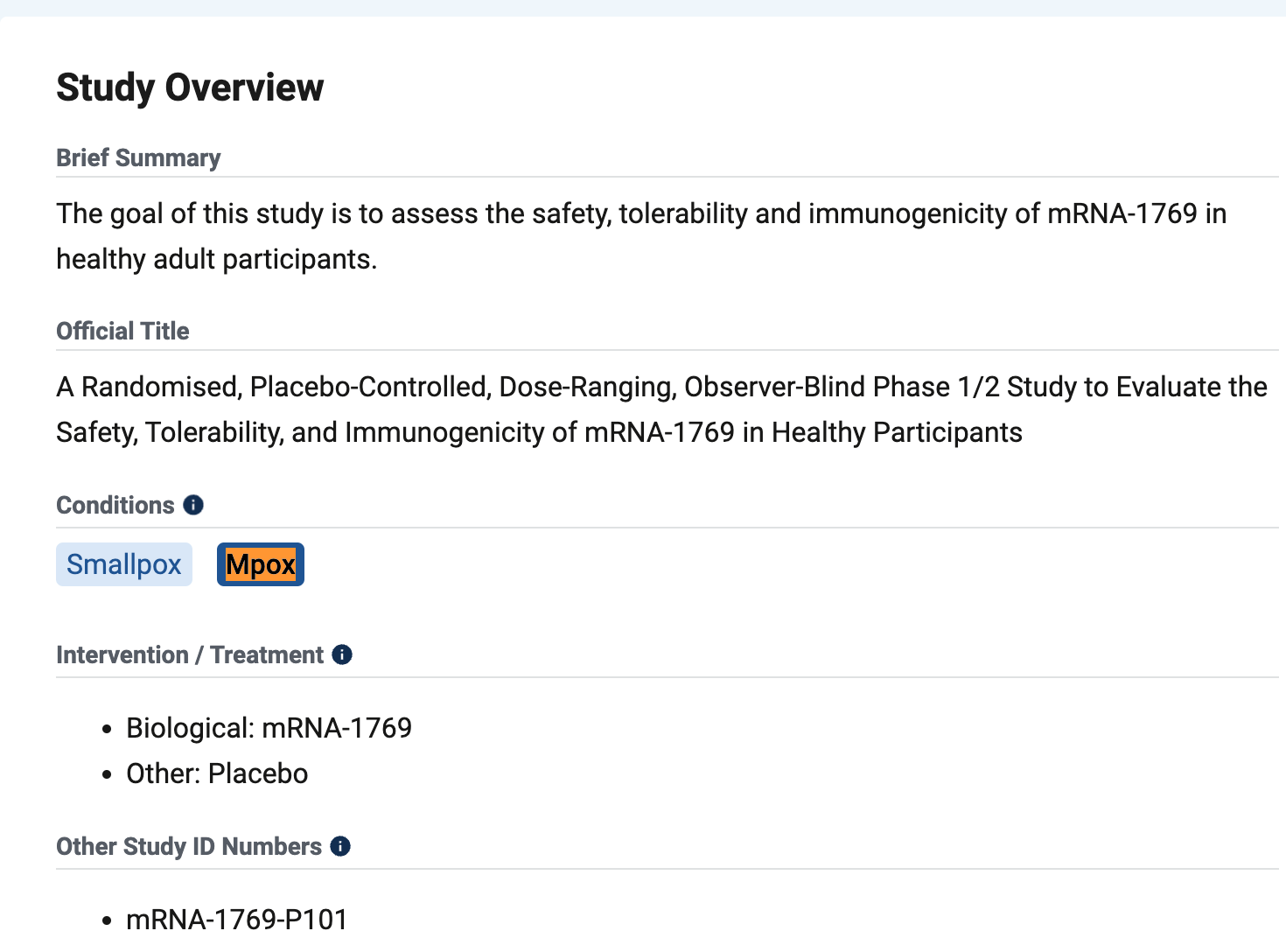1286x952 pixels.
Task: Click 'healthy adult participants' in the brief summary
Action: point(216,259)
